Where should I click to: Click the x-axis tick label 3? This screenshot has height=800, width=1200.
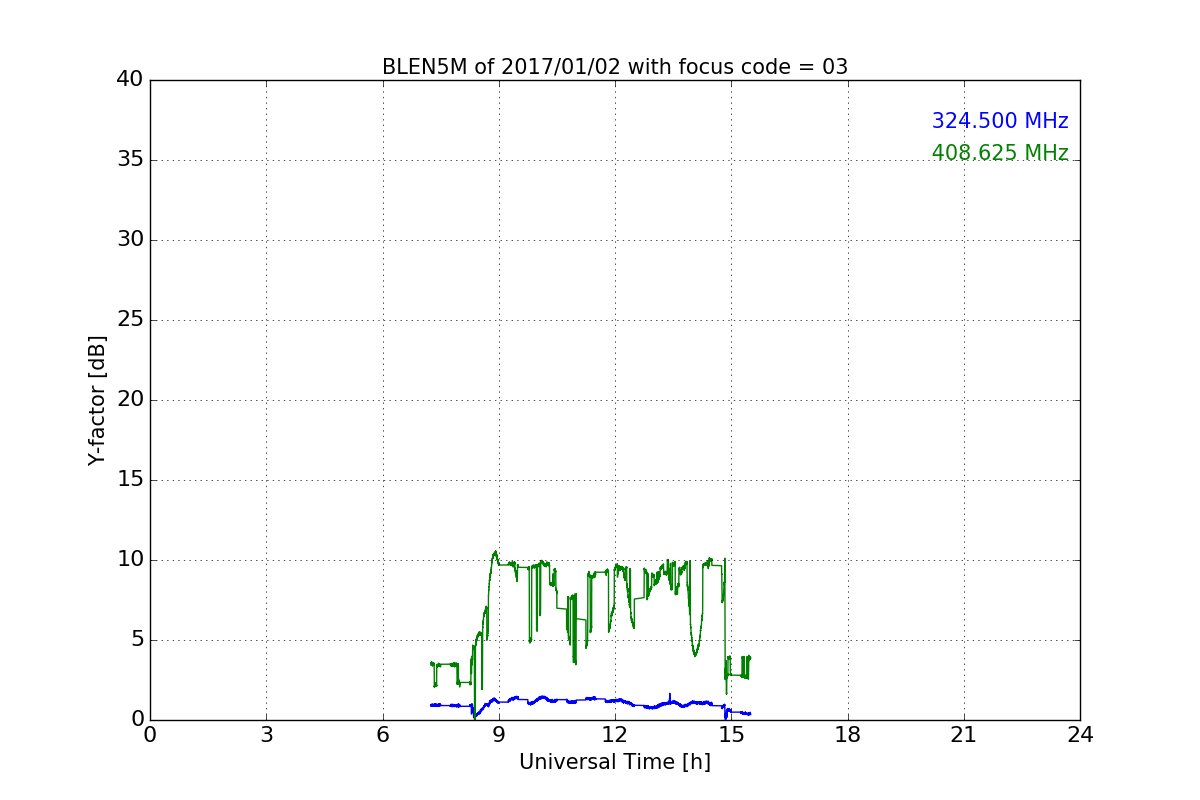pyautogui.click(x=266, y=735)
